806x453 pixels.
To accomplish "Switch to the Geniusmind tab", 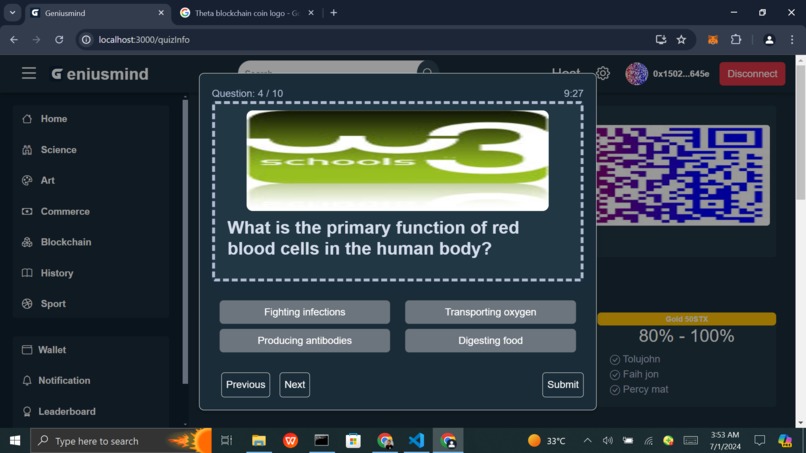I will (98, 13).
